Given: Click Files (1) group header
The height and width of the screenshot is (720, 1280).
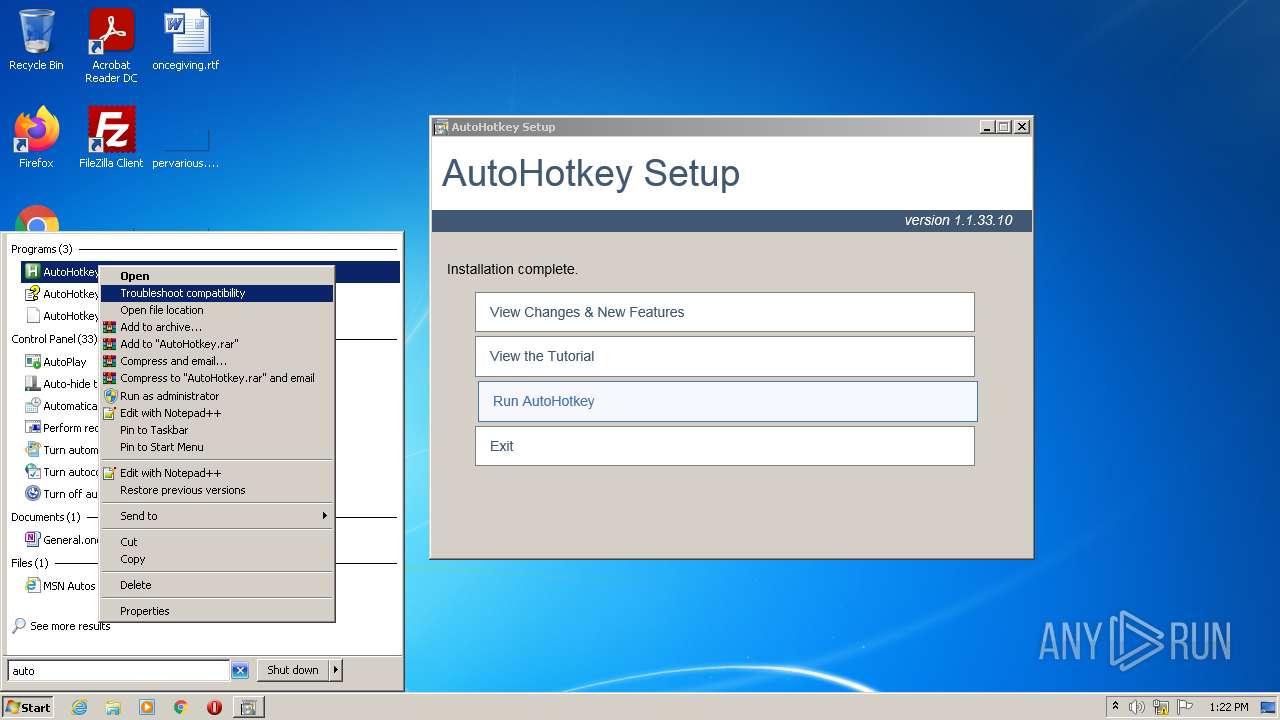Looking at the screenshot, I should 30,563.
